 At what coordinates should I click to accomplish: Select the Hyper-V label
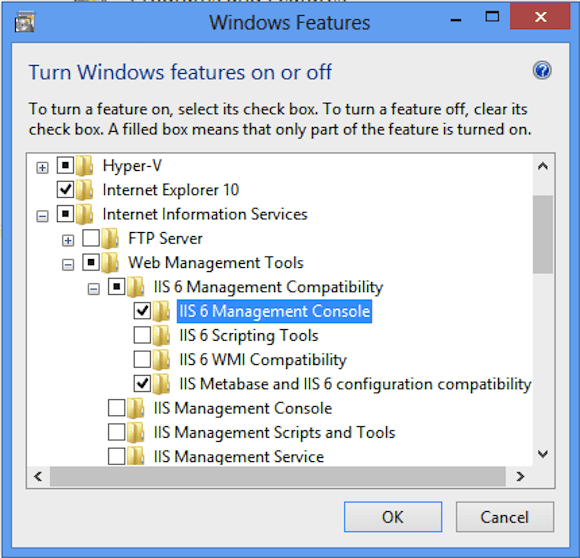pyautogui.click(x=132, y=166)
